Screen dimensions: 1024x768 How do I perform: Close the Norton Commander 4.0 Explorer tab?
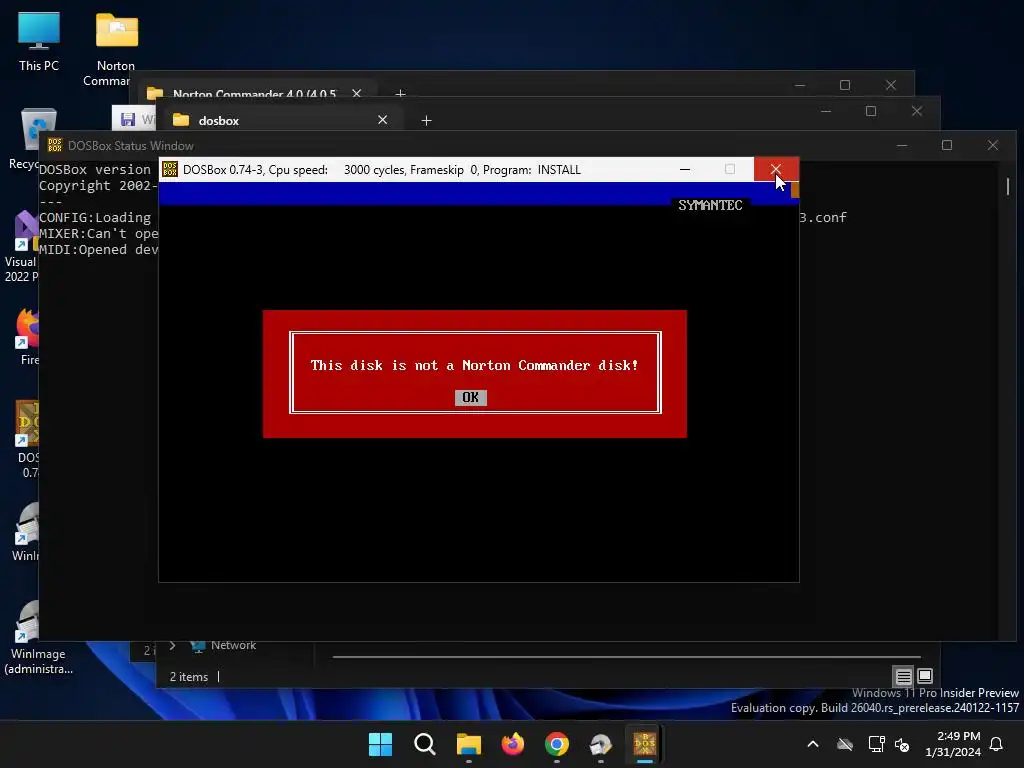click(357, 93)
